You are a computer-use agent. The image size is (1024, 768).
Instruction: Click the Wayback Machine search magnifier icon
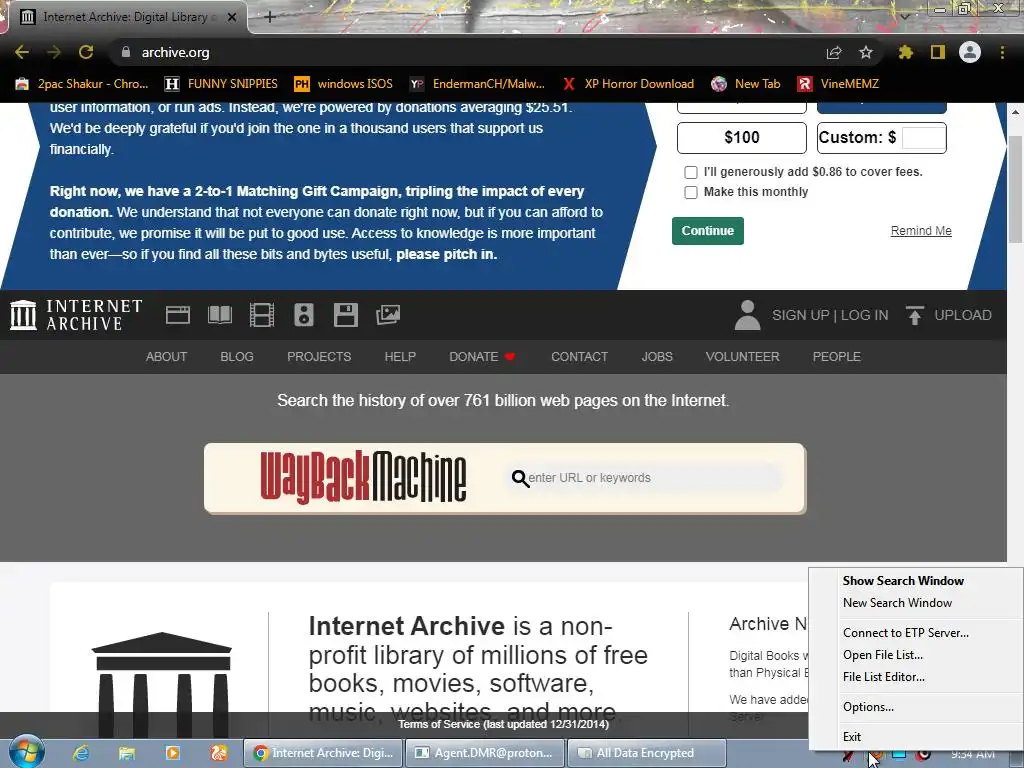520,479
